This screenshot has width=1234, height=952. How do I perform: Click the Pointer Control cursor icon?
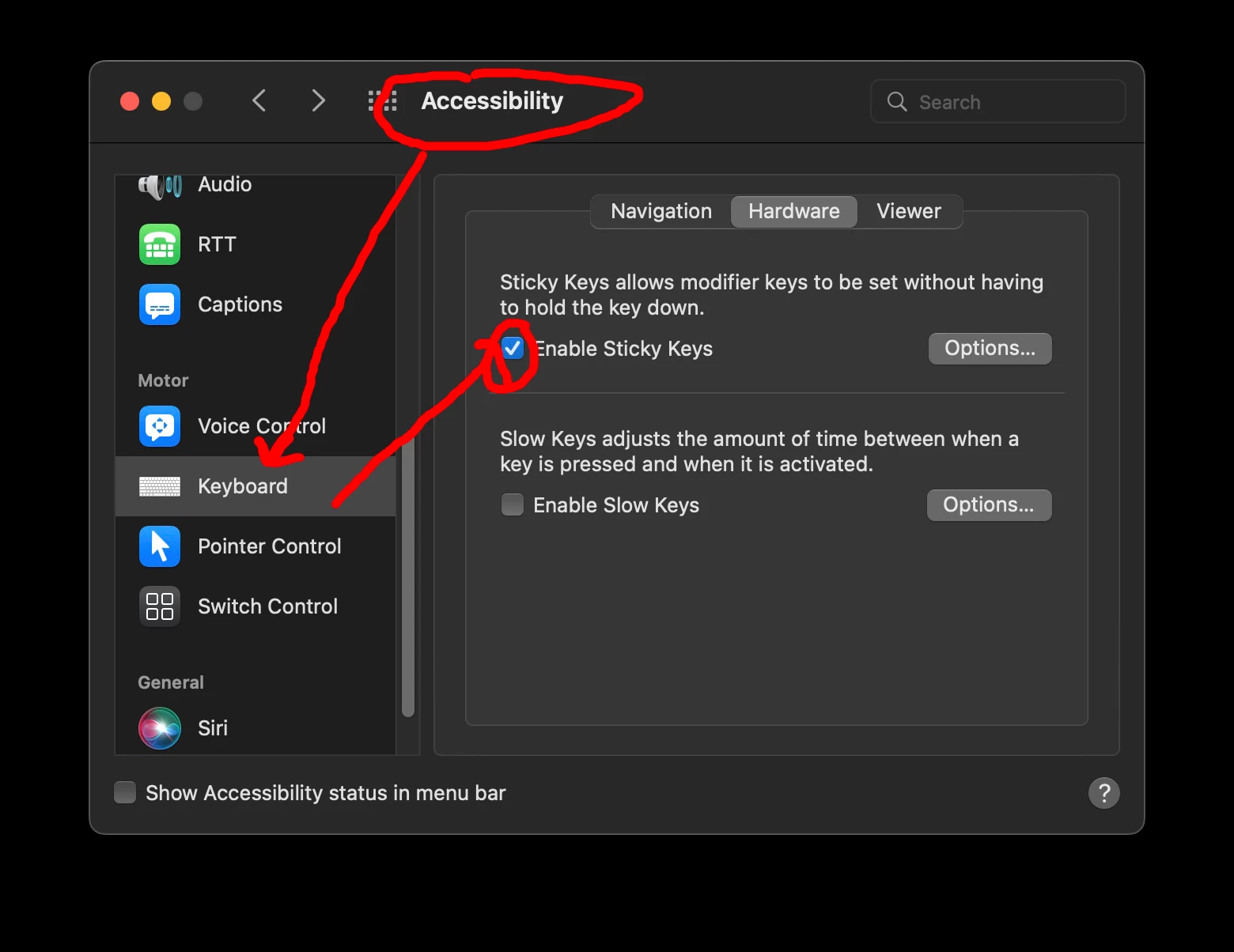160,546
